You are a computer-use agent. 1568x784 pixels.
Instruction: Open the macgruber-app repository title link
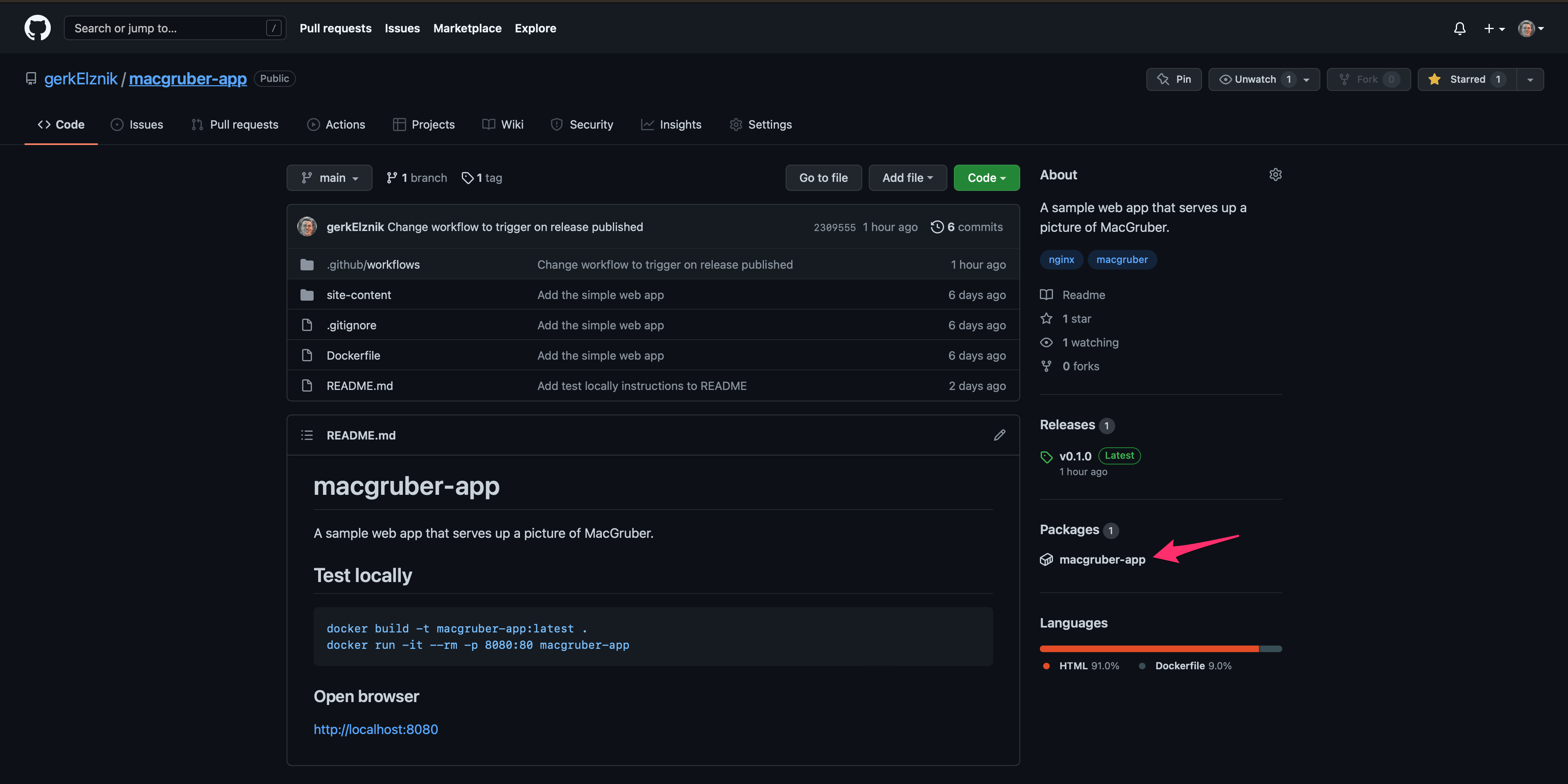click(x=188, y=79)
